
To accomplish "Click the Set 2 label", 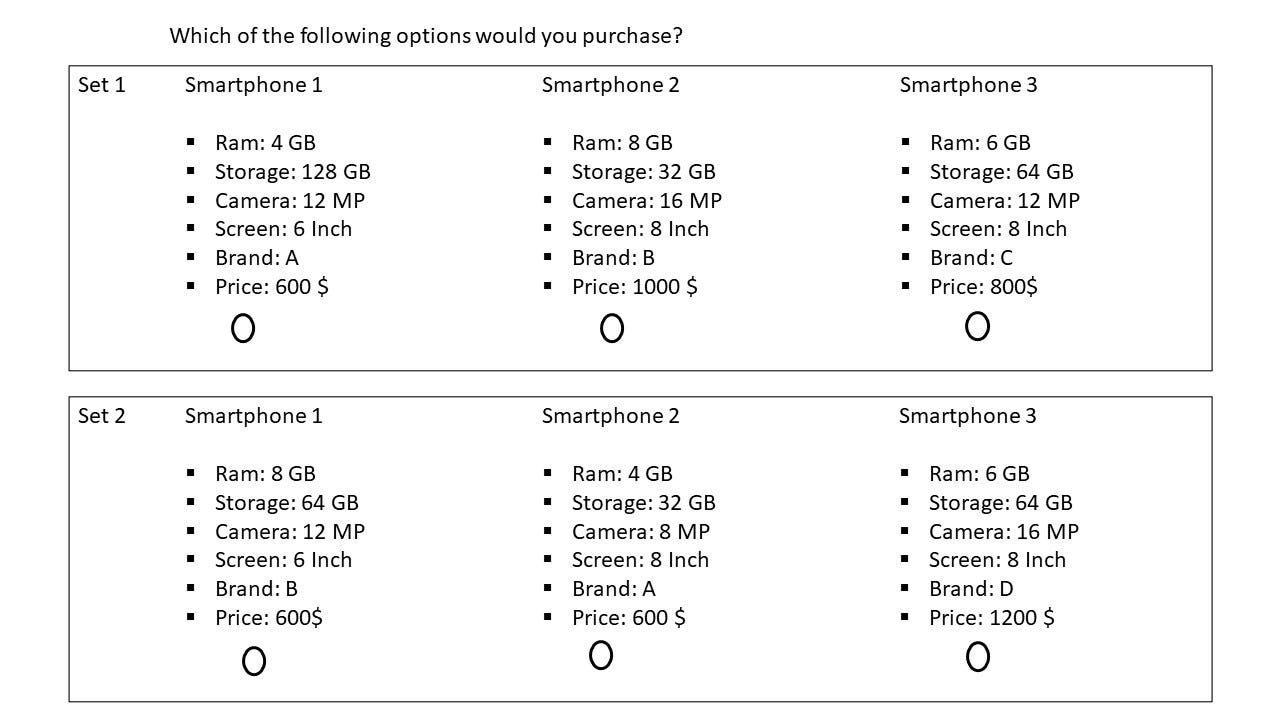I will point(102,416).
